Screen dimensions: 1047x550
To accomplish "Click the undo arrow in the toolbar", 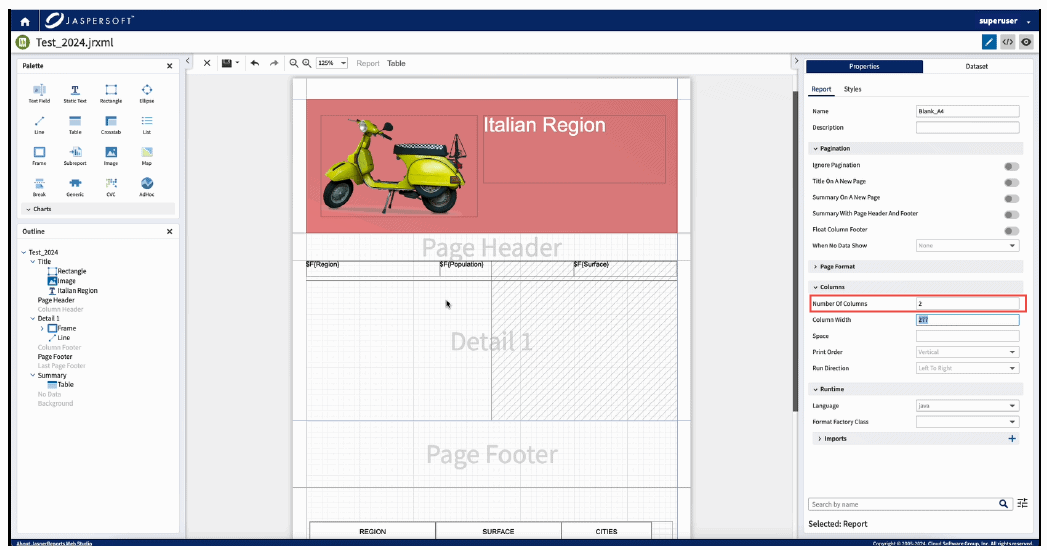I will tap(255, 63).
